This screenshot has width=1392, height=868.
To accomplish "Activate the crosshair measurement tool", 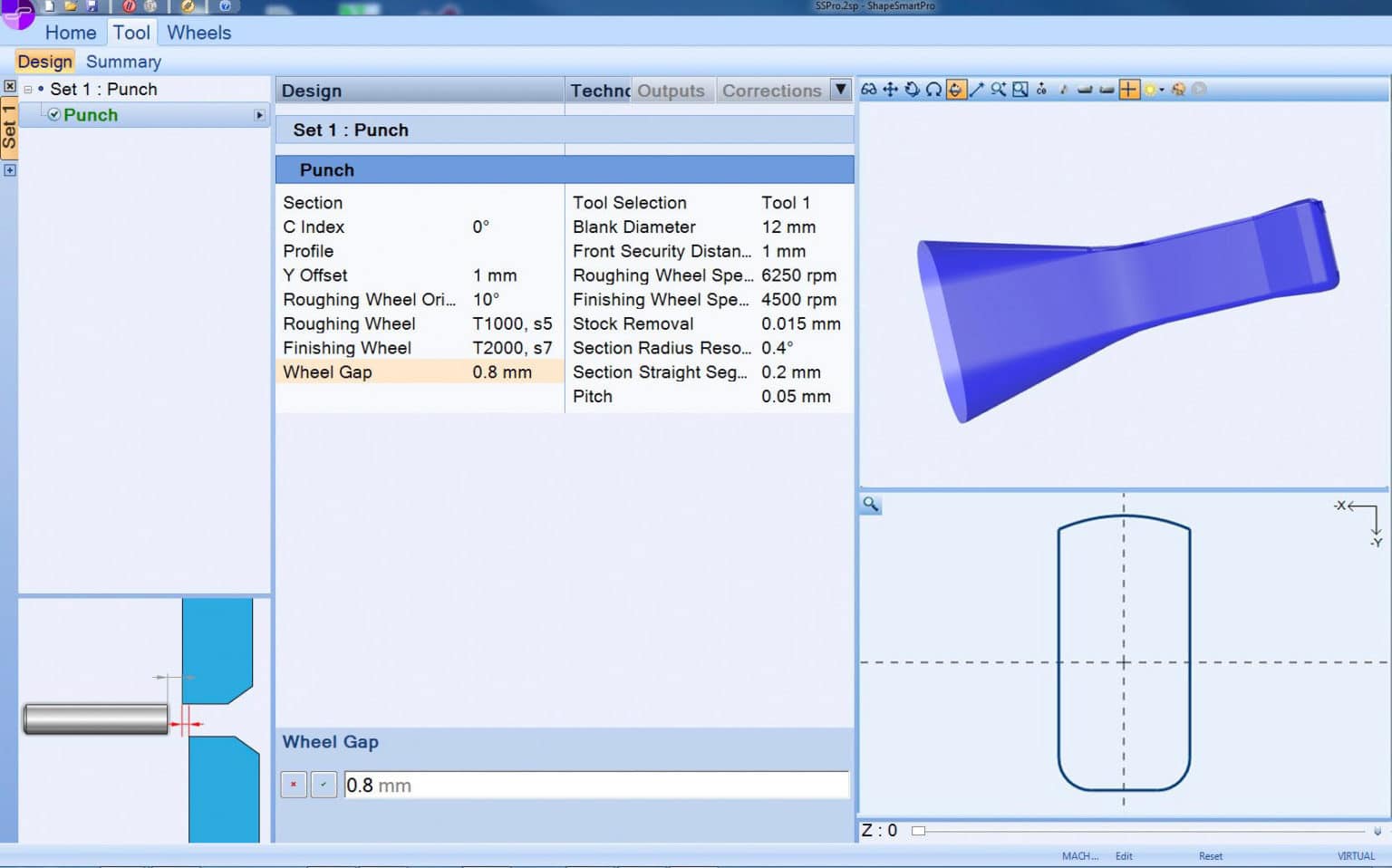I will coord(1129,89).
